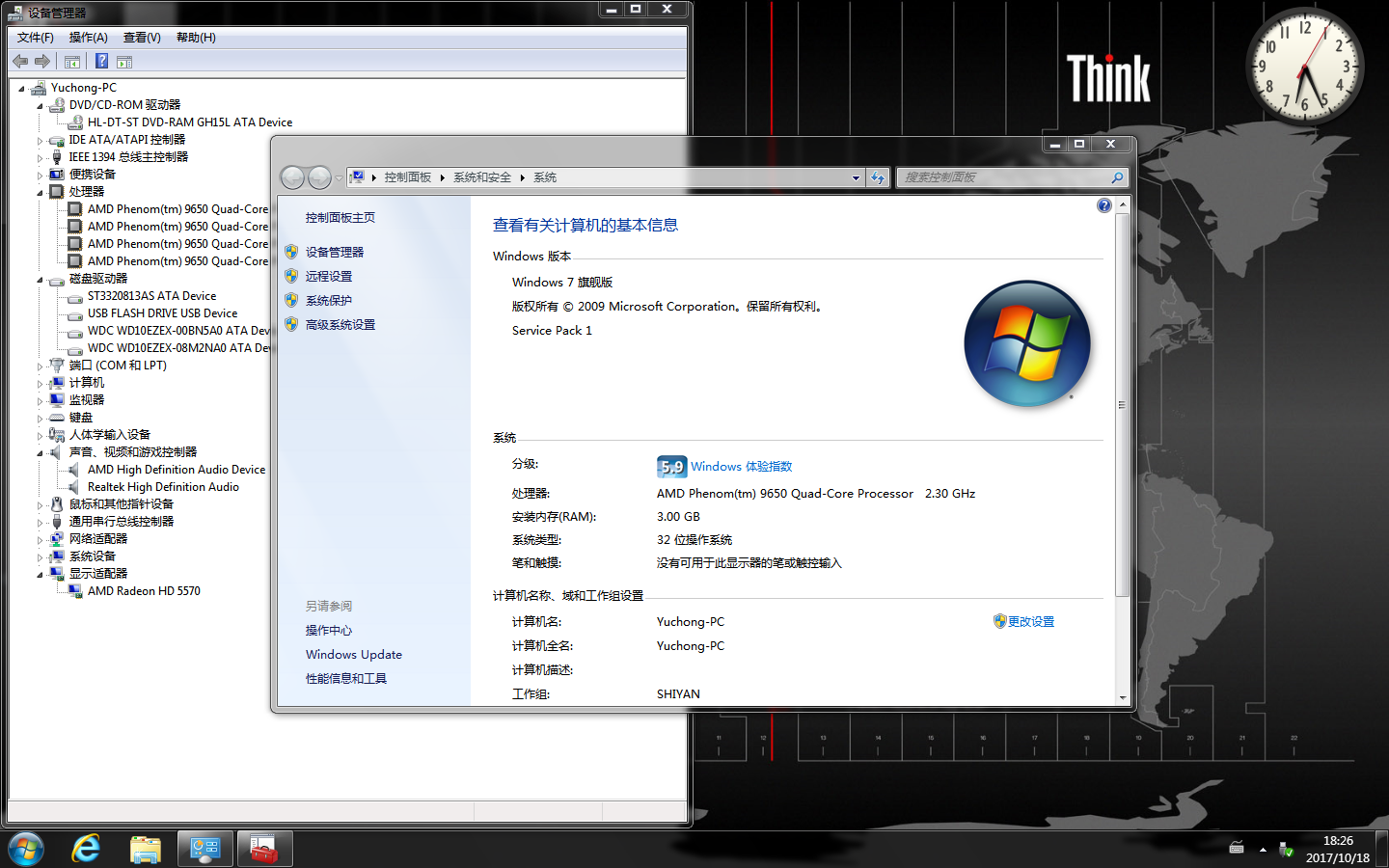This screenshot has width=1389, height=868.
Task: Click the scrollbar down arrow in System window
Action: (x=1122, y=697)
